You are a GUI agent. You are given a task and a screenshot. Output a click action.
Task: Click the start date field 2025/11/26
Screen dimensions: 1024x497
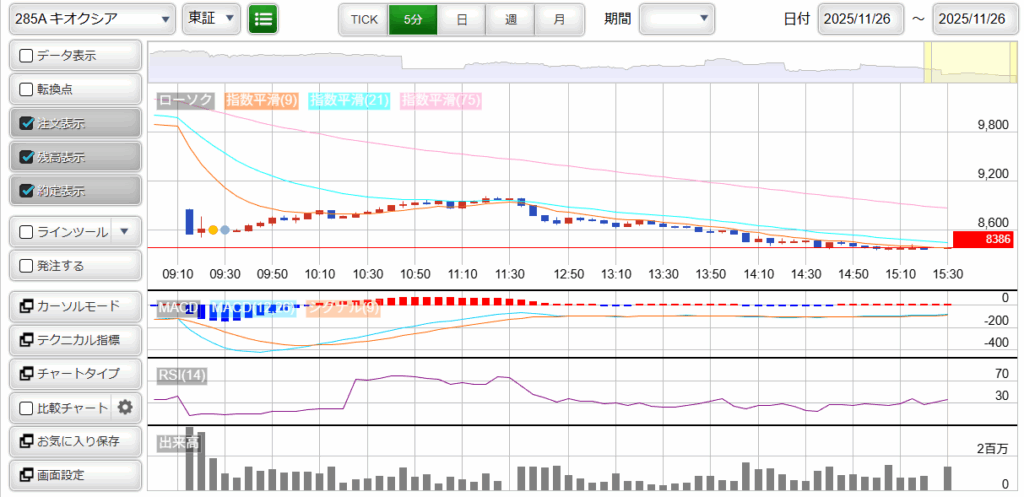coord(860,19)
